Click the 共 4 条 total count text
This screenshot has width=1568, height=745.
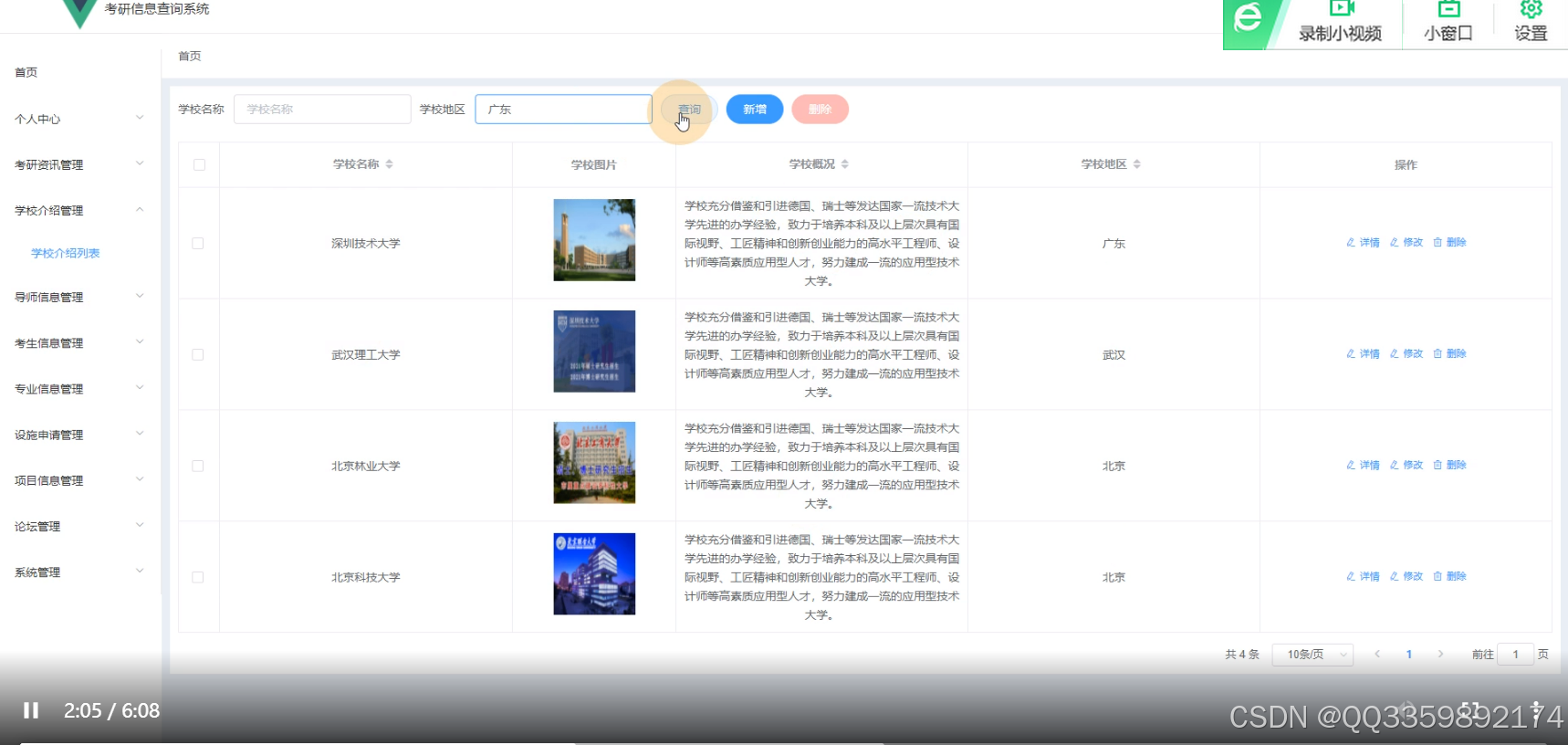pos(1242,655)
